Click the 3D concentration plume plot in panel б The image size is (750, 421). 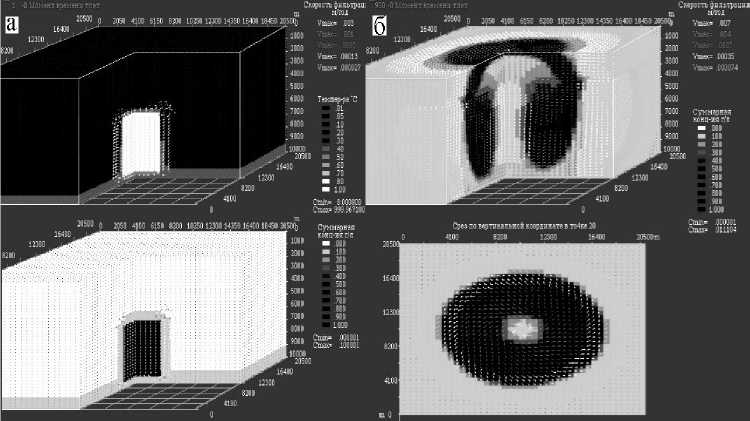[x=514, y=115]
